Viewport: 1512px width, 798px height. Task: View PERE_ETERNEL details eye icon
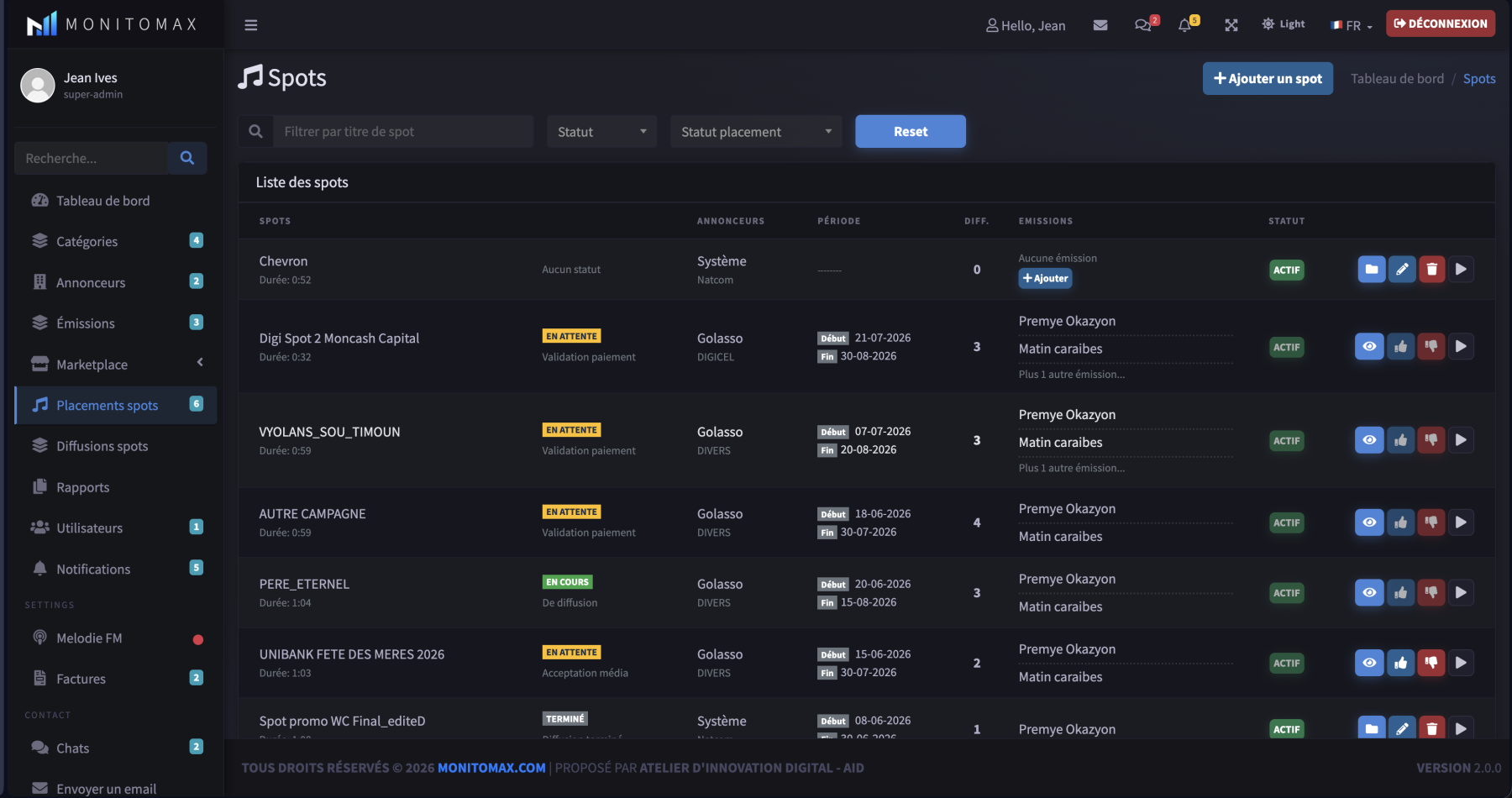pos(1369,593)
